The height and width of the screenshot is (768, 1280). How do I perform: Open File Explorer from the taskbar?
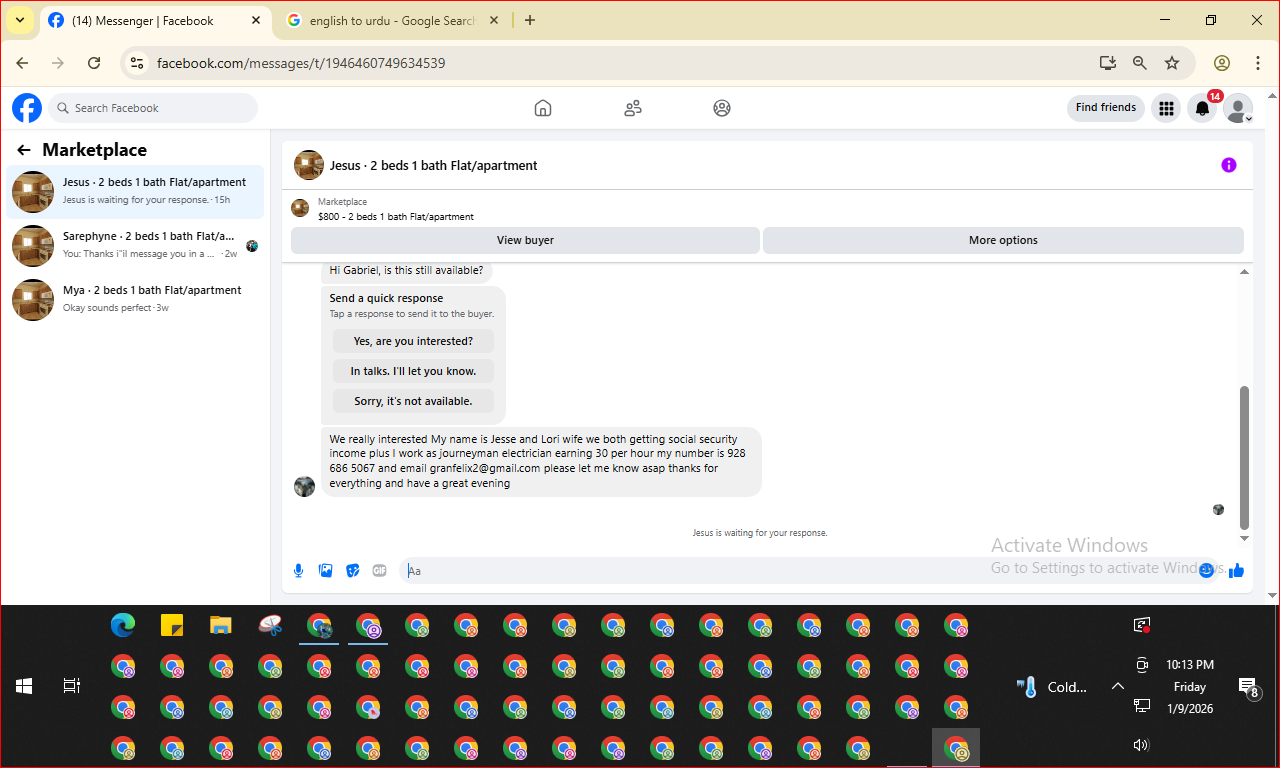pyautogui.click(x=221, y=626)
